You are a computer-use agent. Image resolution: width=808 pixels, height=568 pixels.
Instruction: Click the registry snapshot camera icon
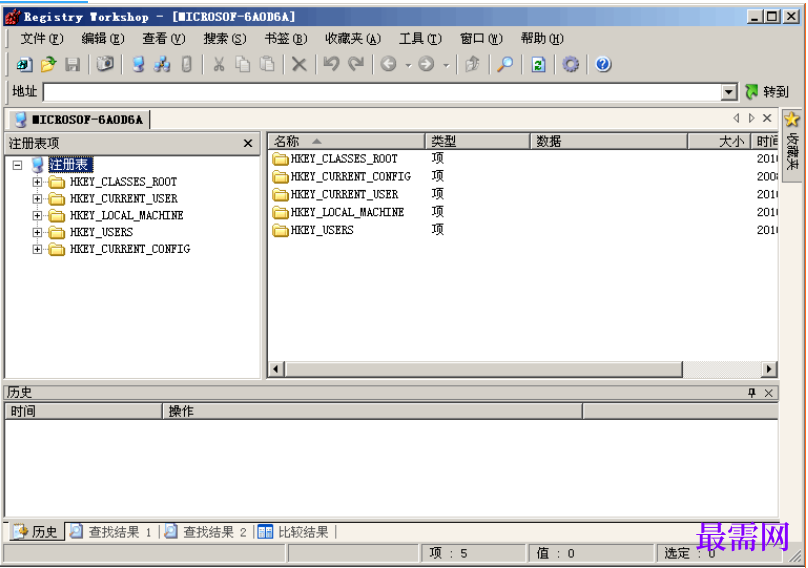(105, 64)
